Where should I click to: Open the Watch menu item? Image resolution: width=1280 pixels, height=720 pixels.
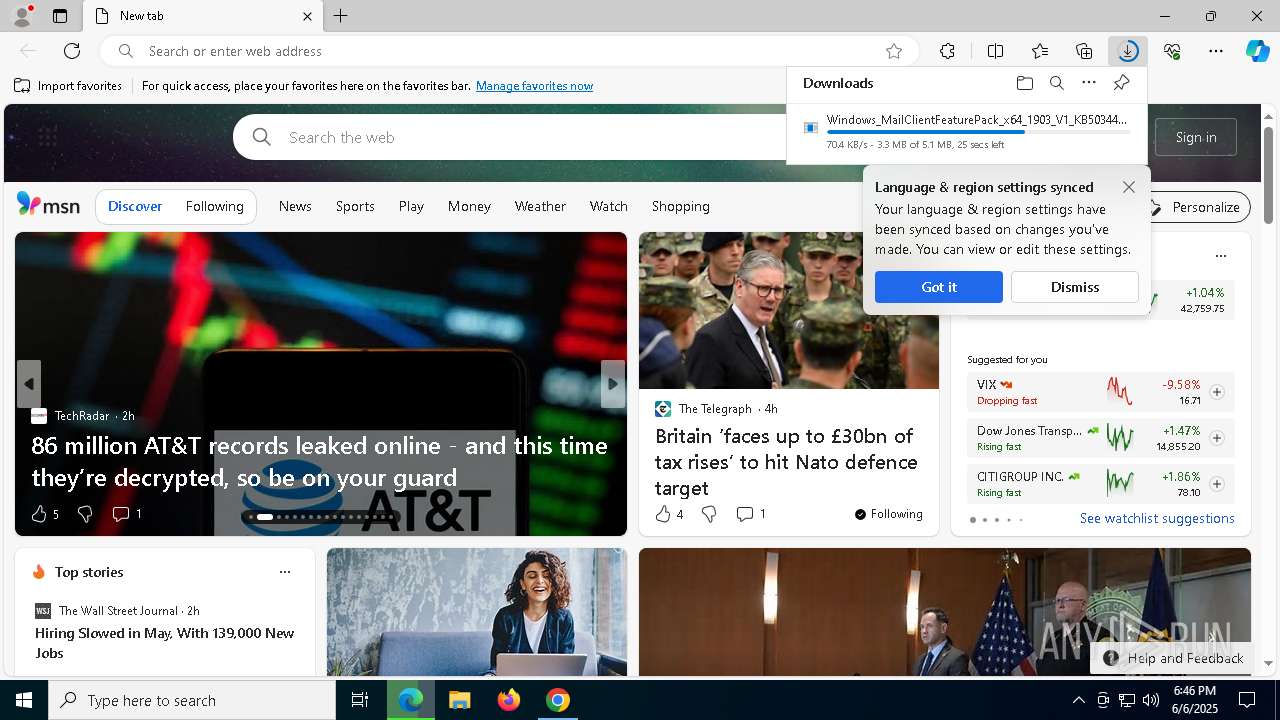tap(608, 206)
